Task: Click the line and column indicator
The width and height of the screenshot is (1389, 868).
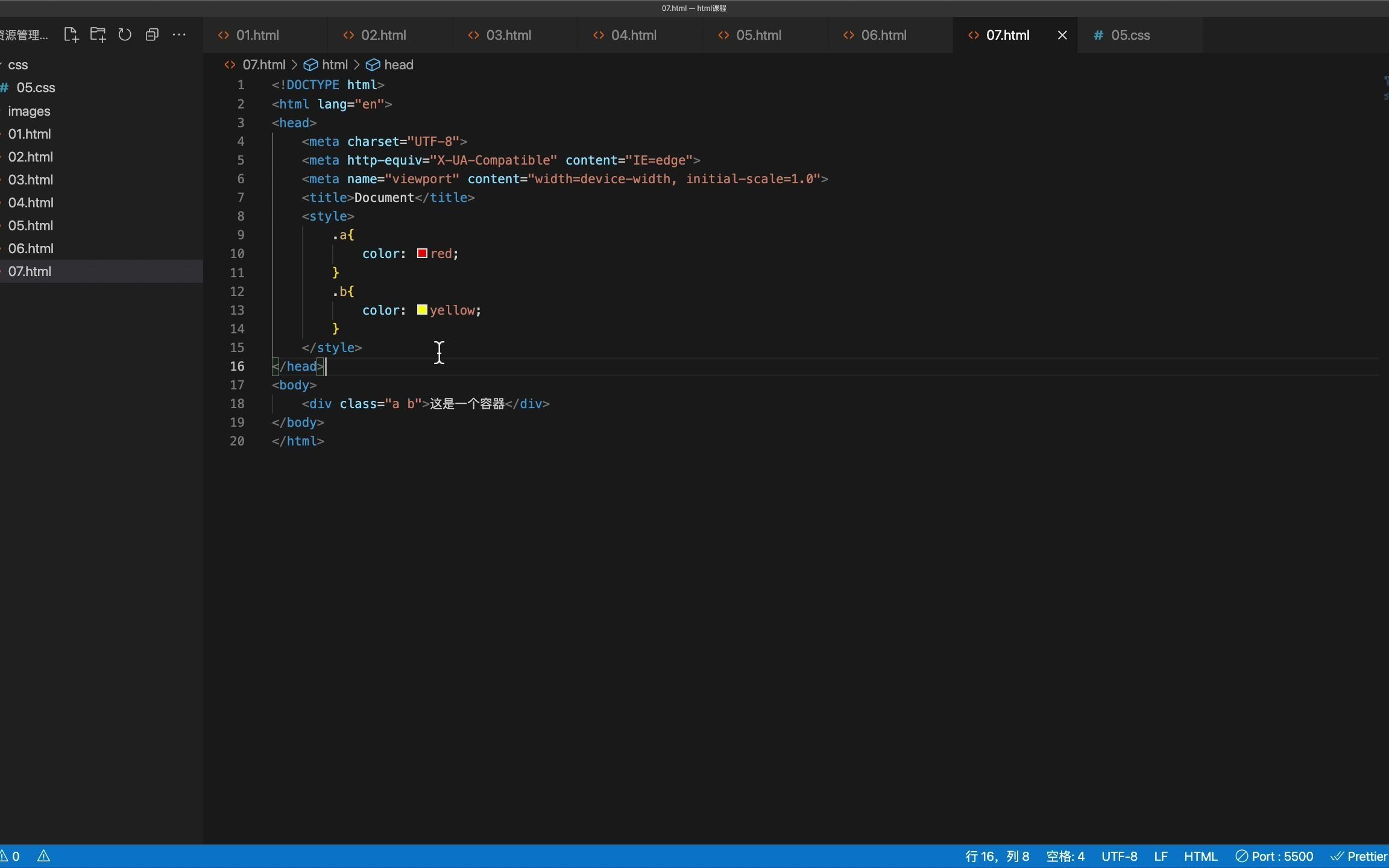Action: pyautogui.click(x=997, y=856)
